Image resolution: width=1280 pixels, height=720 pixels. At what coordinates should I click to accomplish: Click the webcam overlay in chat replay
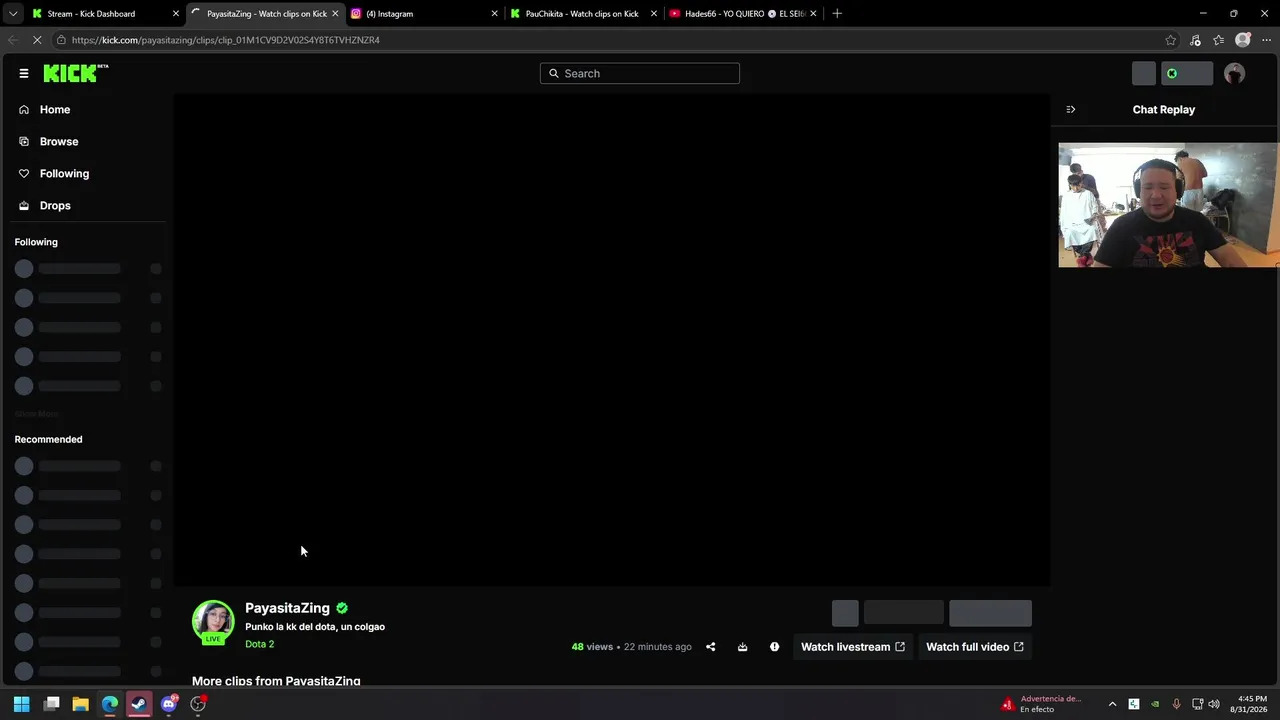tap(1168, 205)
